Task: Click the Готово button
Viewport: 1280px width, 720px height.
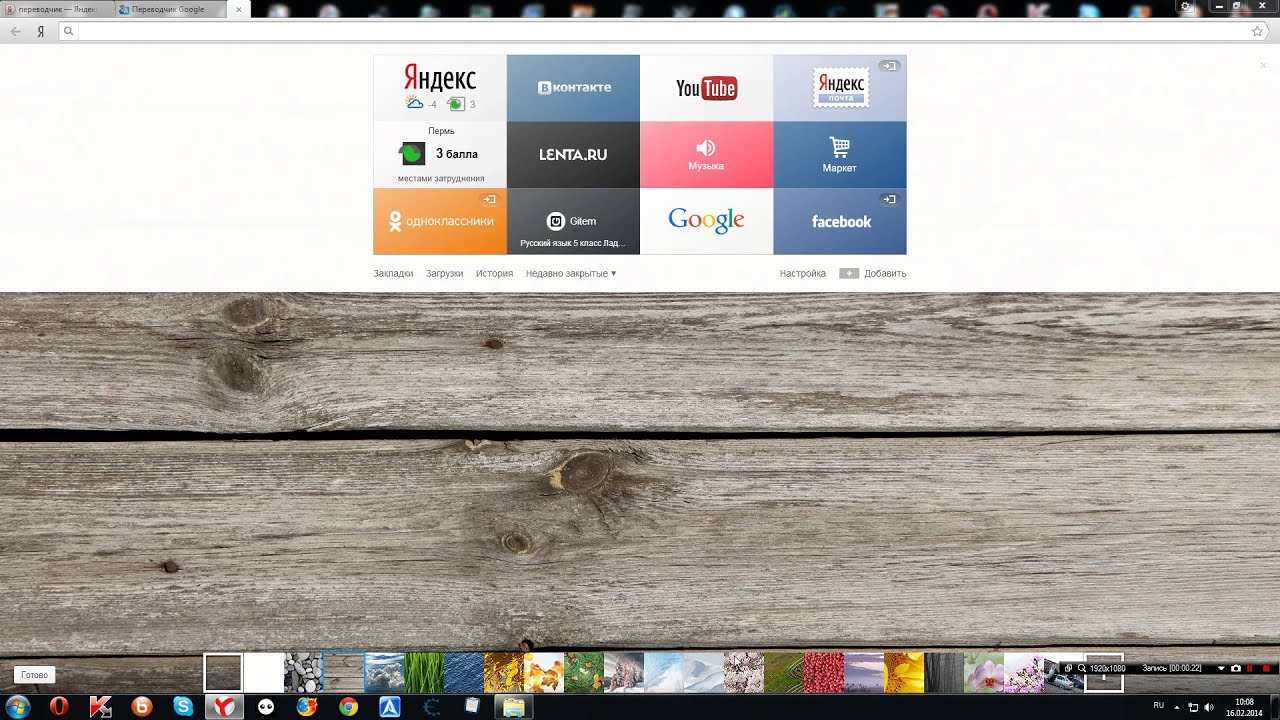Action: pyautogui.click(x=34, y=675)
